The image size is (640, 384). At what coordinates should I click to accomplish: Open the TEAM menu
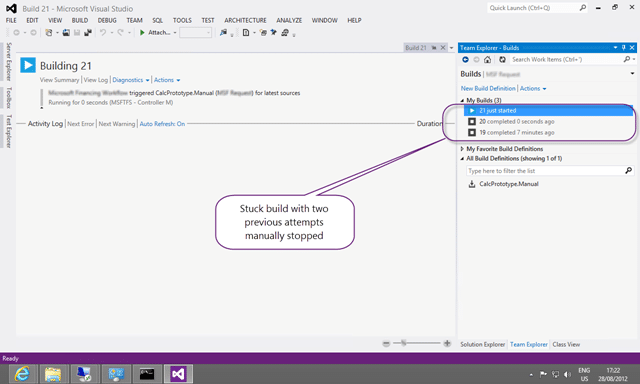coord(134,20)
